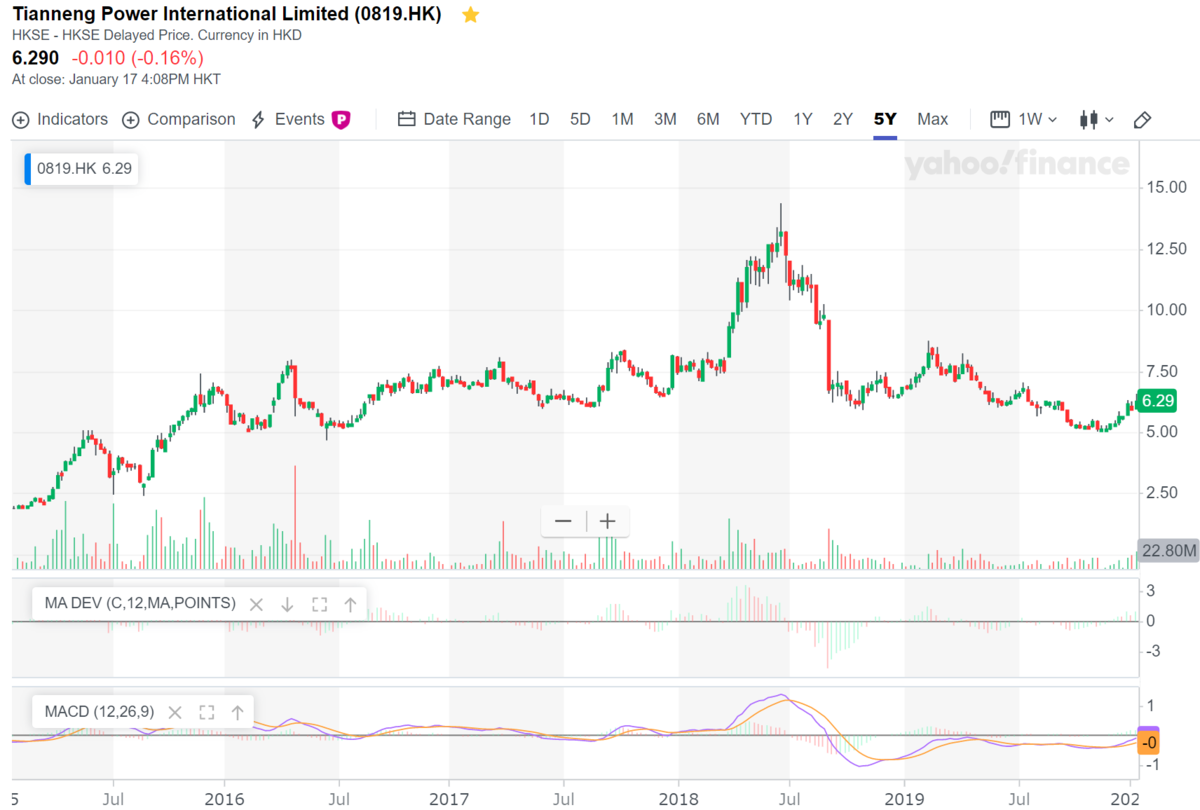Select the 3M time range
Screen dimensions: 1200x810
[665, 119]
